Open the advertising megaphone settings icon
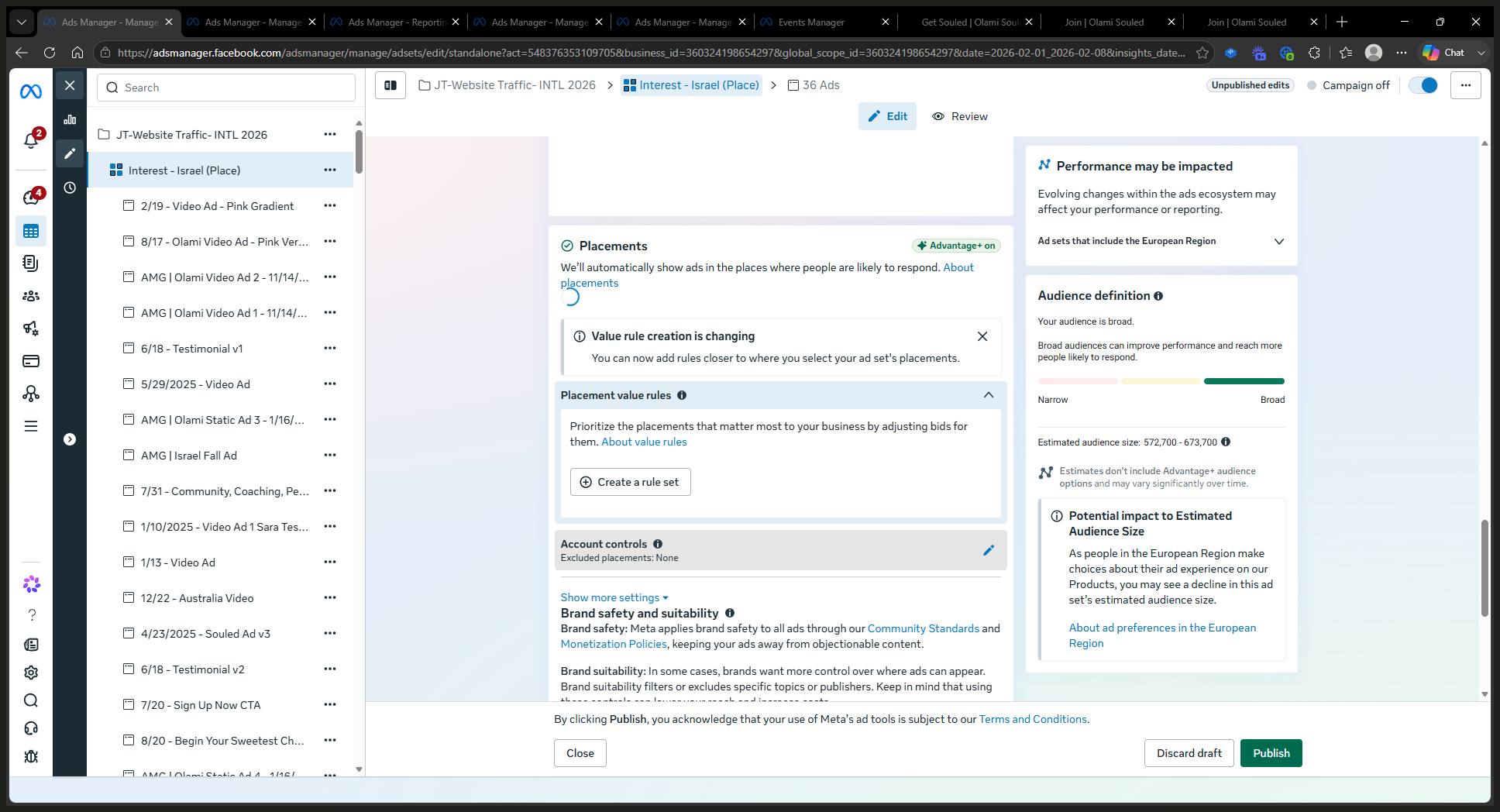This screenshot has height=812, width=1500. pos(31,329)
